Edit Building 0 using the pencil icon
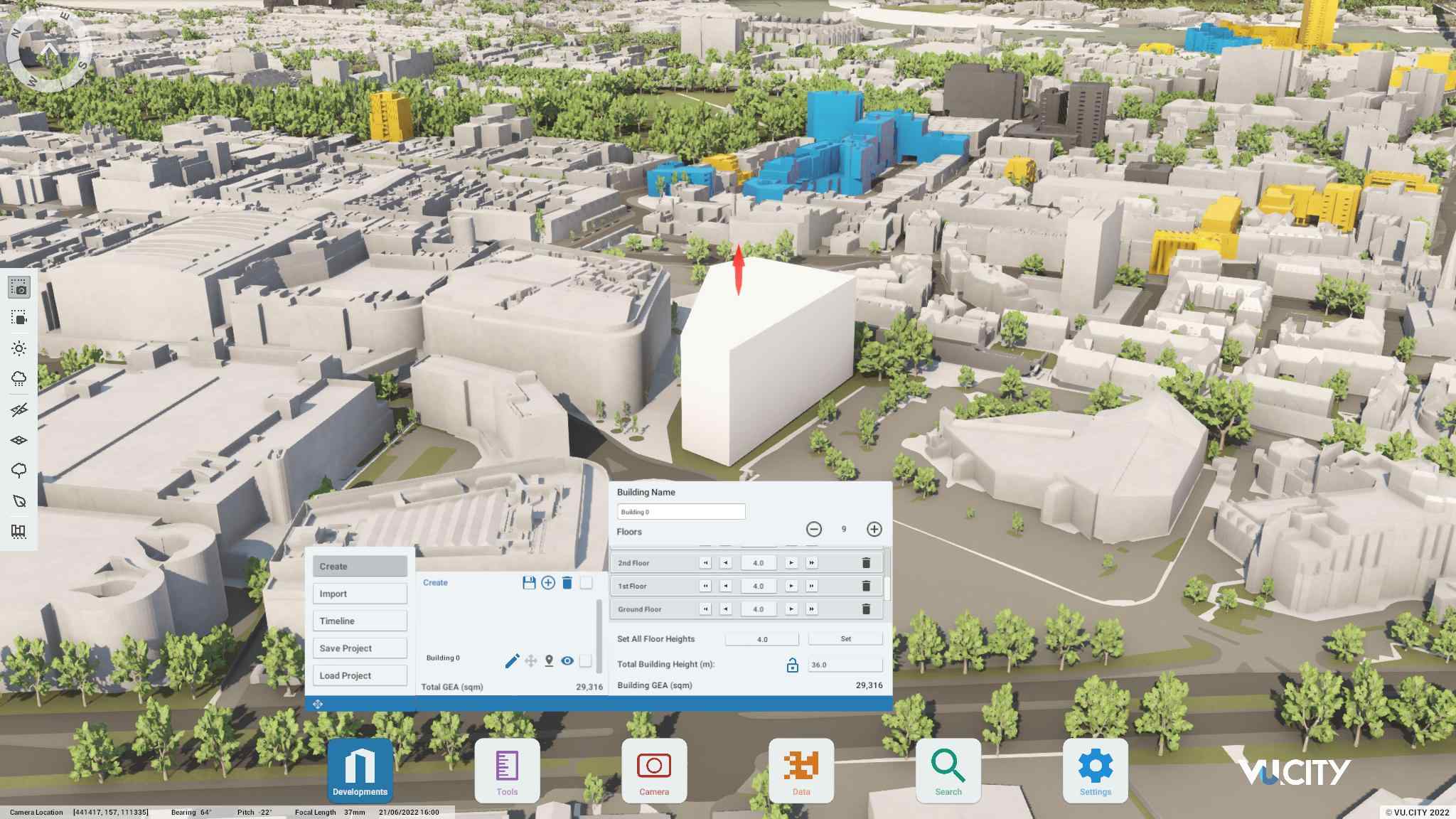This screenshot has height=819, width=1456. (x=510, y=660)
